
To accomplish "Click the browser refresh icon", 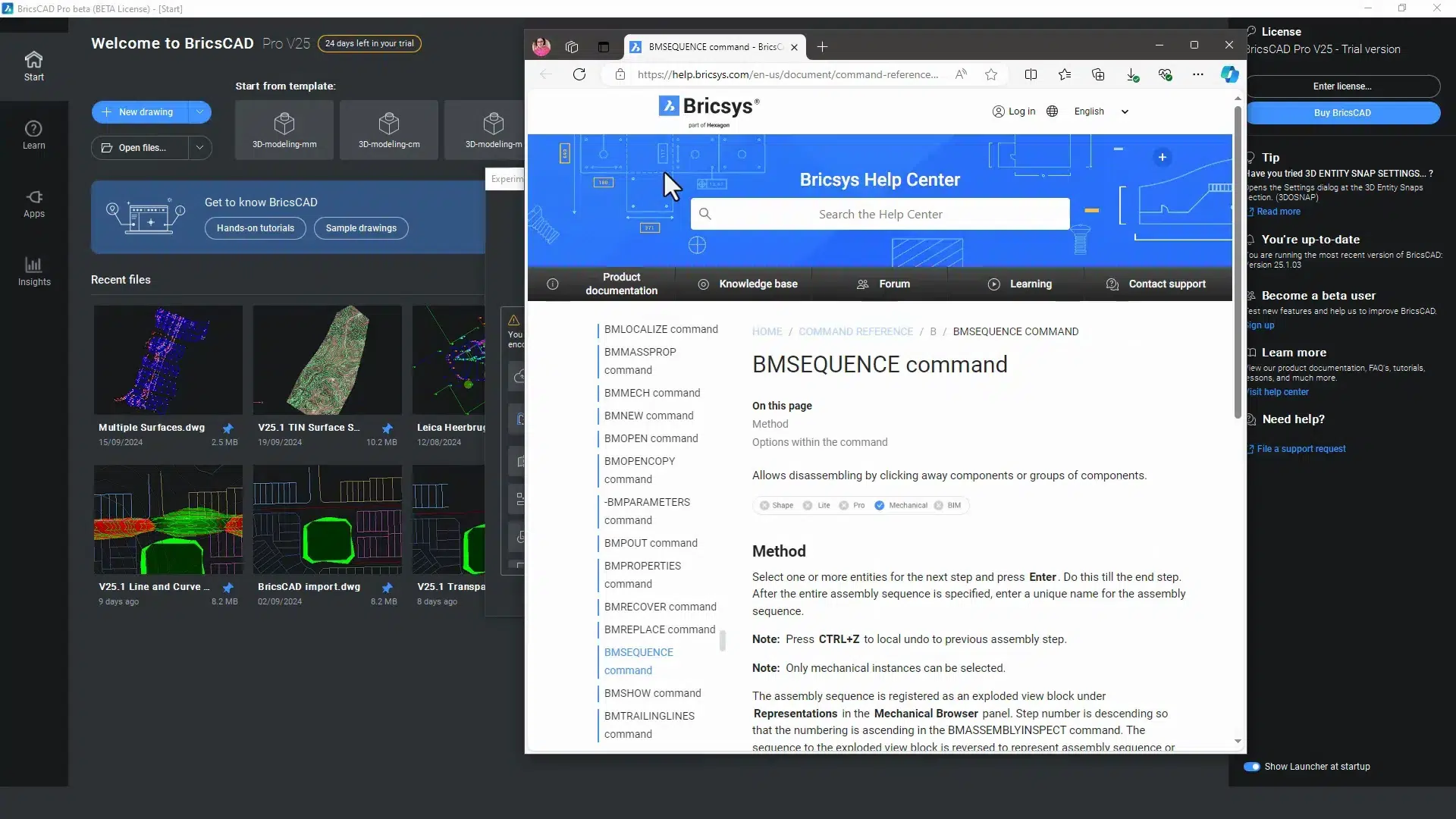I will 579,74.
